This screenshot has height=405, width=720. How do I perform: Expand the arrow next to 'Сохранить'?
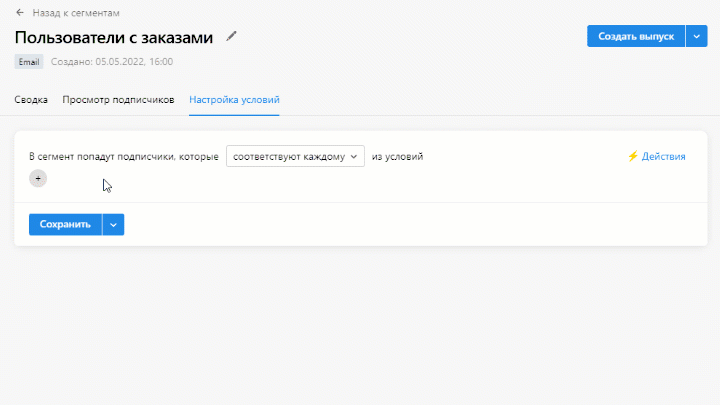pyautogui.click(x=113, y=225)
